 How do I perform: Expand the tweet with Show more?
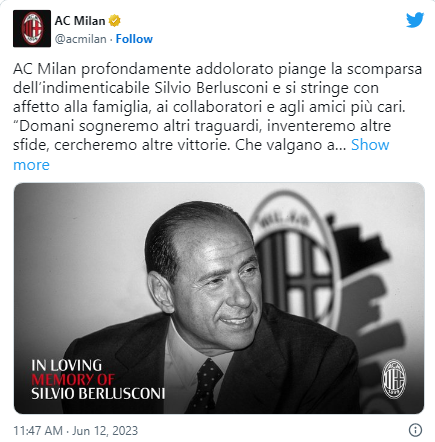(x=370, y=145)
